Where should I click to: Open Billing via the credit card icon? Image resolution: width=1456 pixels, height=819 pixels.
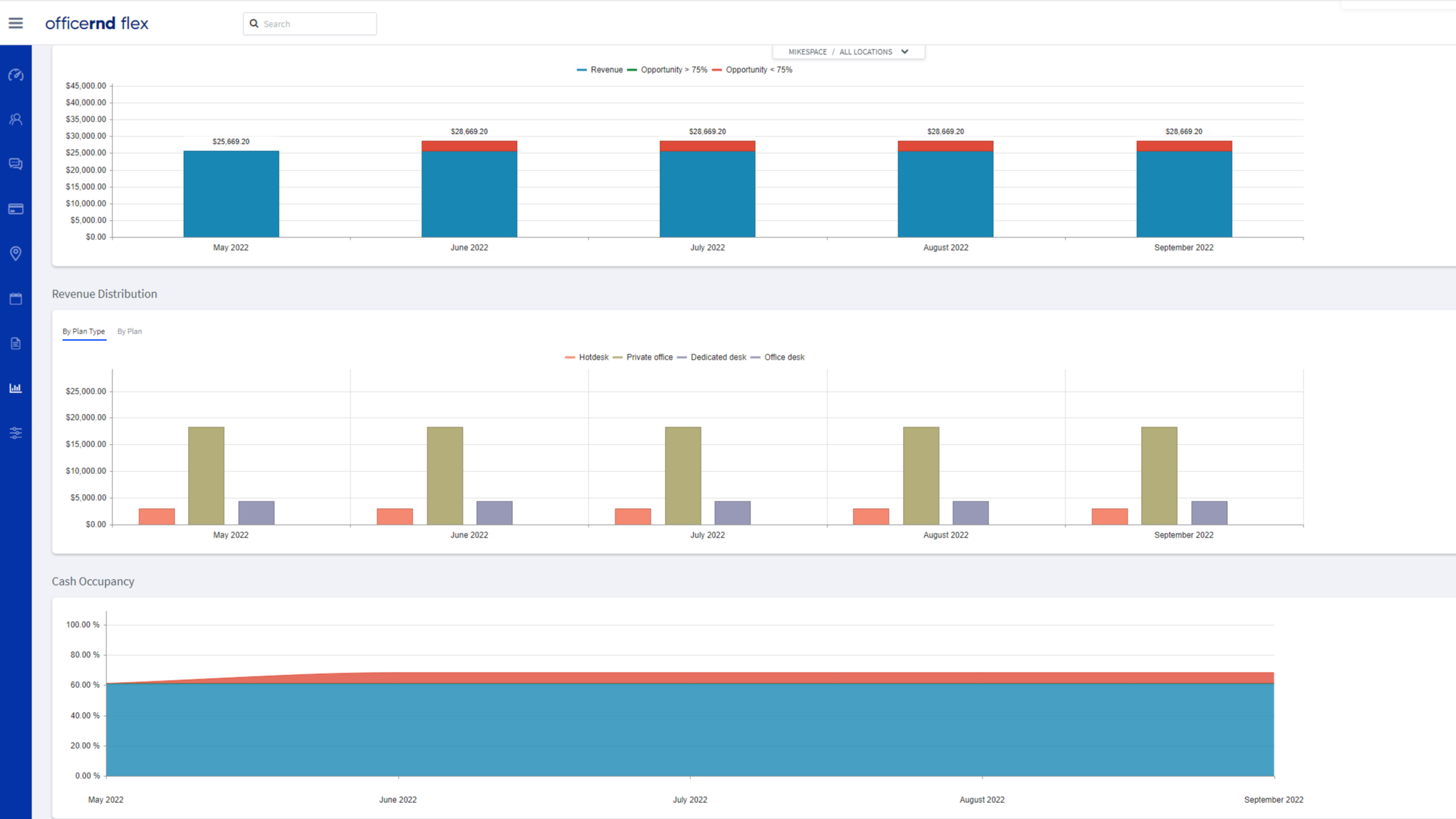point(15,209)
